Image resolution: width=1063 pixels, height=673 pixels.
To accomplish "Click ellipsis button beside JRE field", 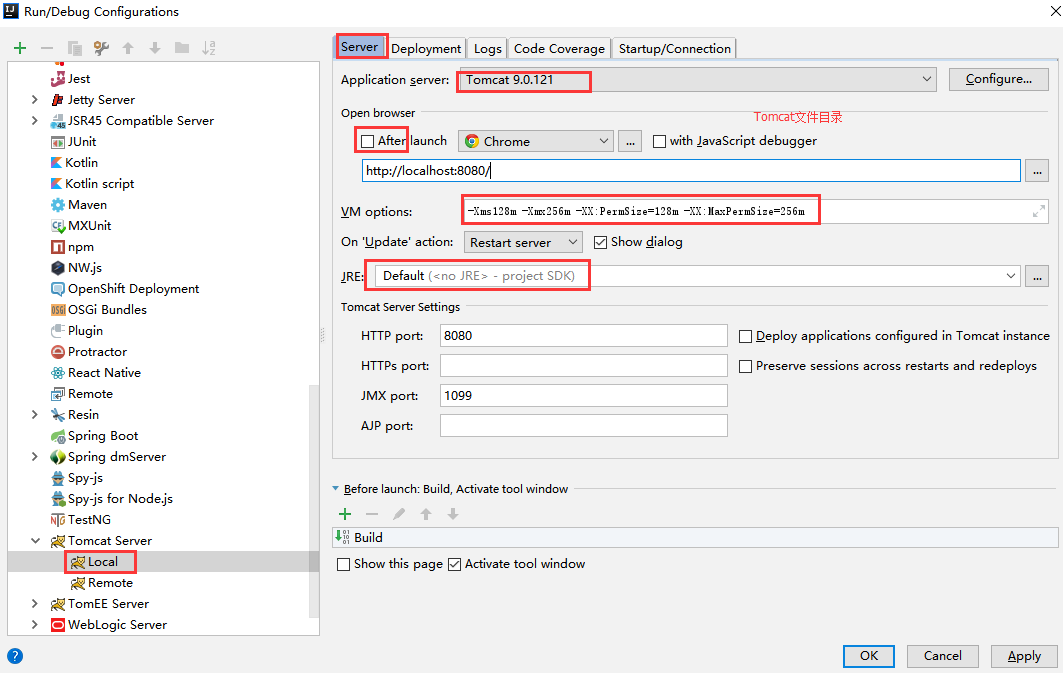I will pyautogui.click(x=1037, y=276).
